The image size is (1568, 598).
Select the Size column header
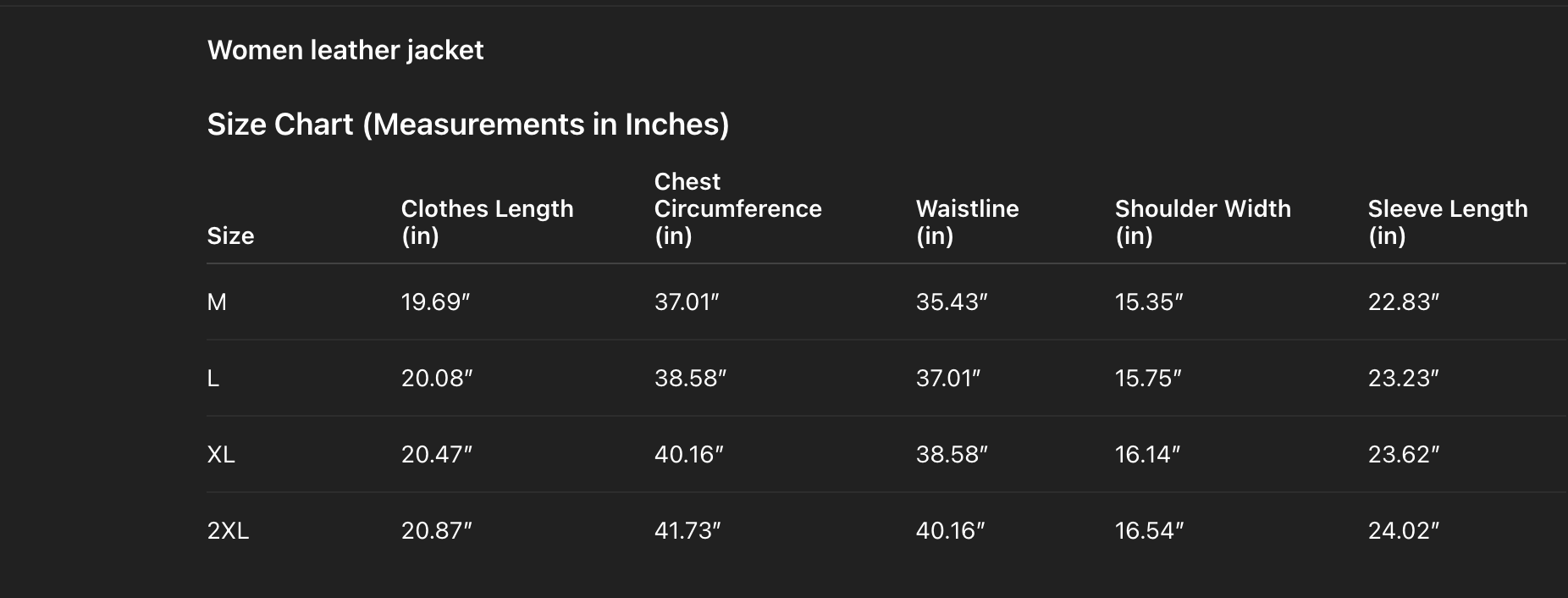[230, 235]
